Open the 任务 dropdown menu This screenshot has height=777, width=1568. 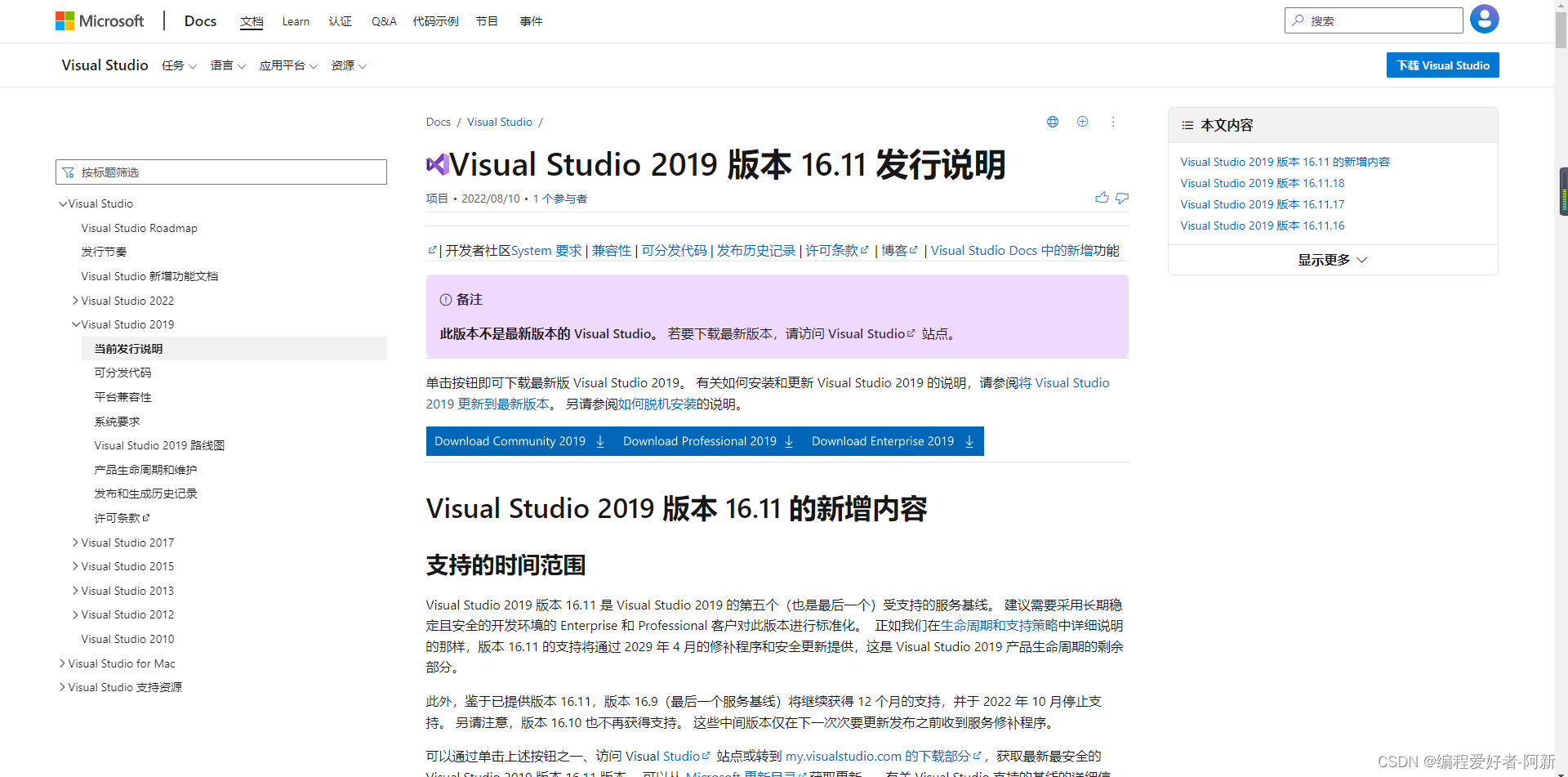tap(179, 65)
